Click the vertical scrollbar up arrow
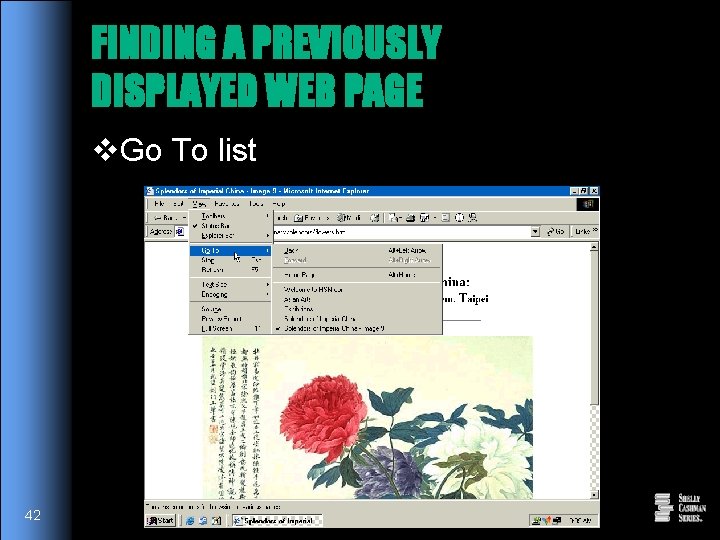The width and height of the screenshot is (720, 540). coord(594,247)
